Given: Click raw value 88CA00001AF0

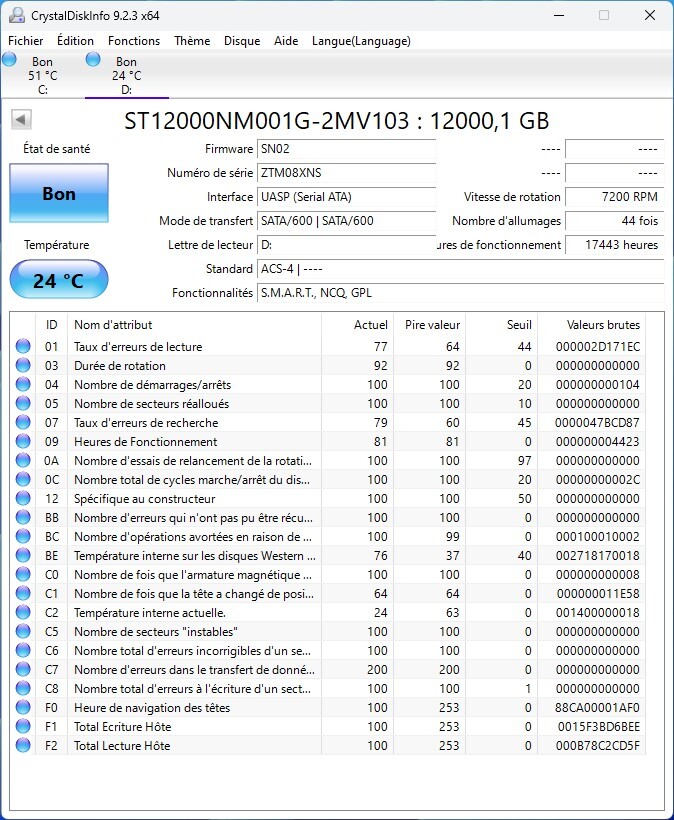Looking at the screenshot, I should point(597,708).
